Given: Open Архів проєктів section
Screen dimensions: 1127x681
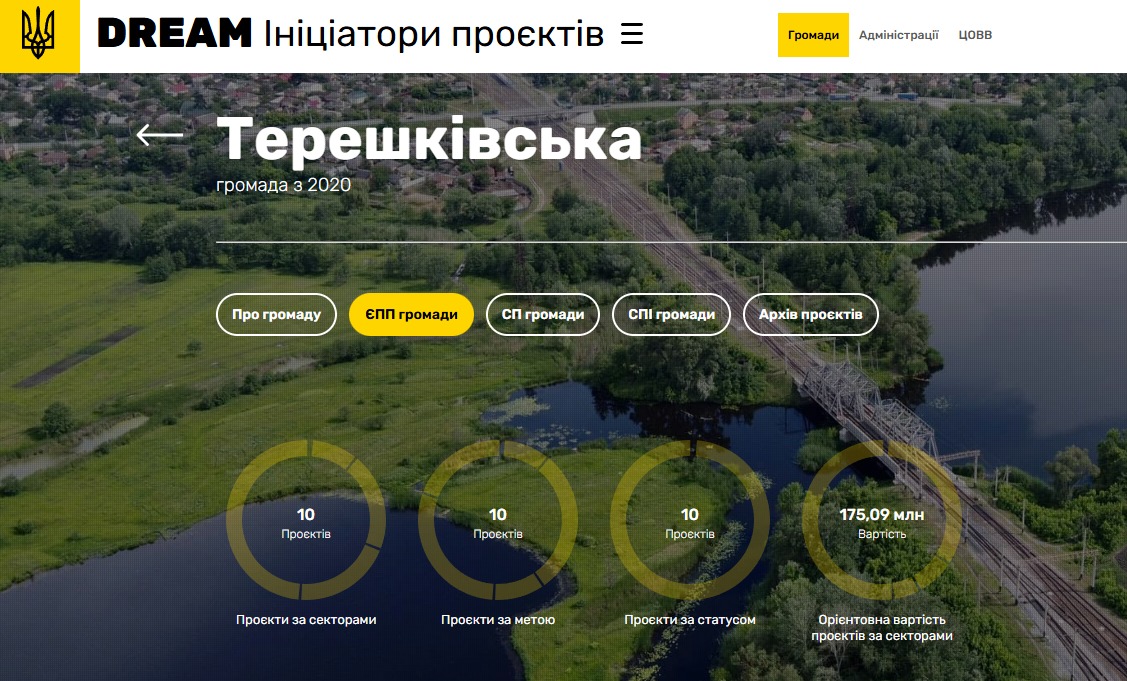Looking at the screenshot, I should (x=810, y=315).
